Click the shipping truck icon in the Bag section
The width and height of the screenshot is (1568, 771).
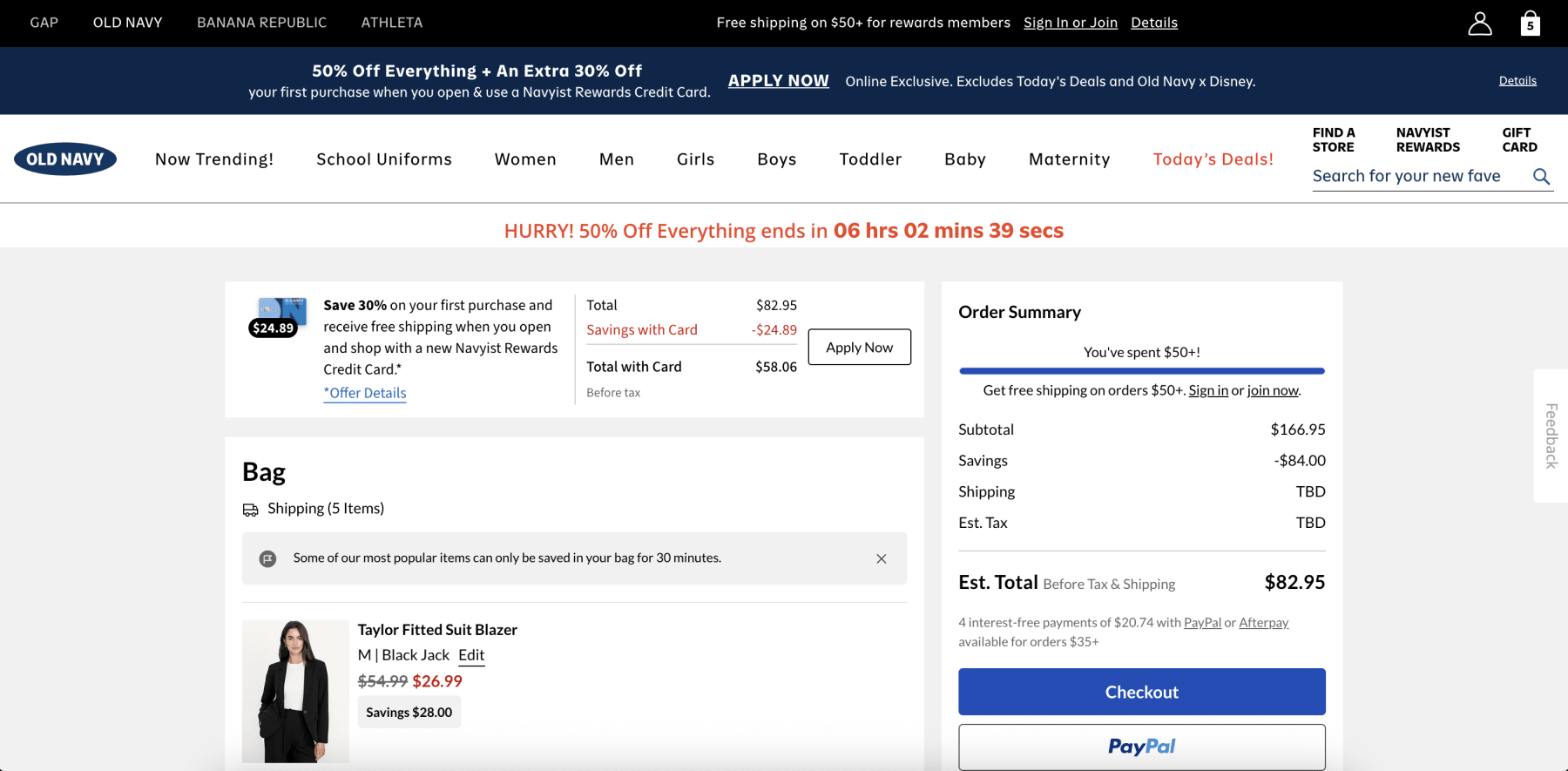point(250,510)
